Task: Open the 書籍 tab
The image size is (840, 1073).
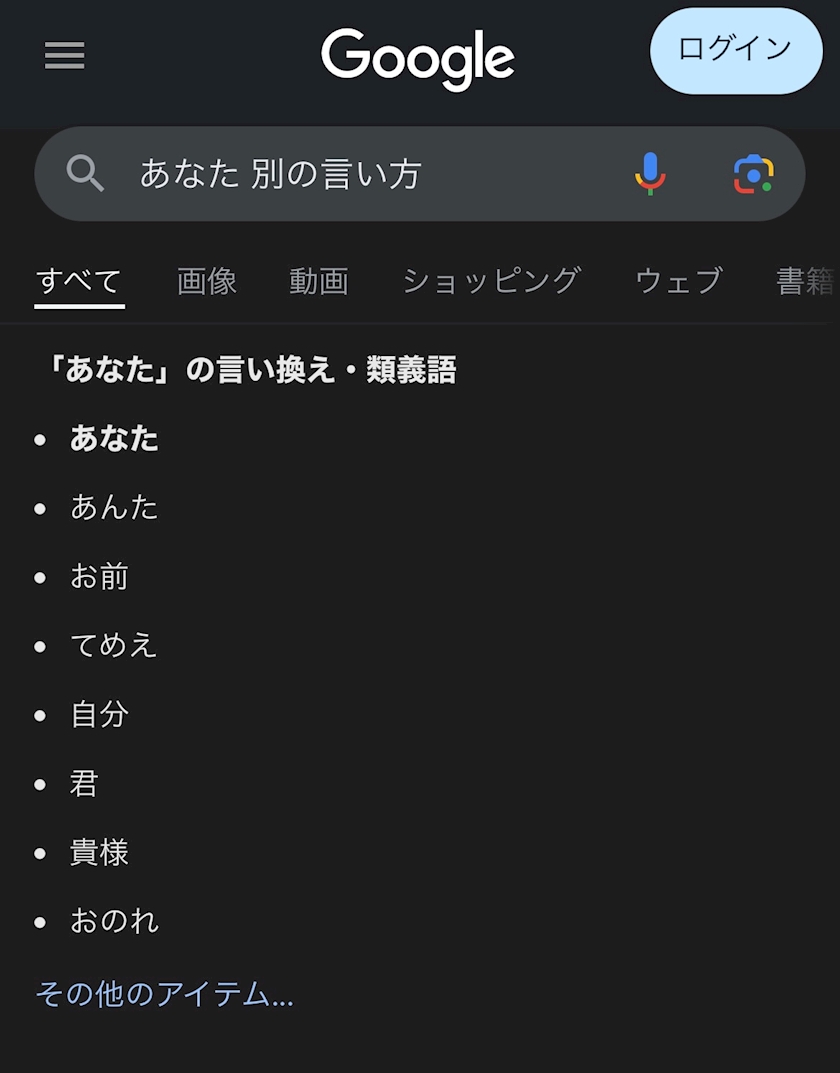Action: [806, 281]
